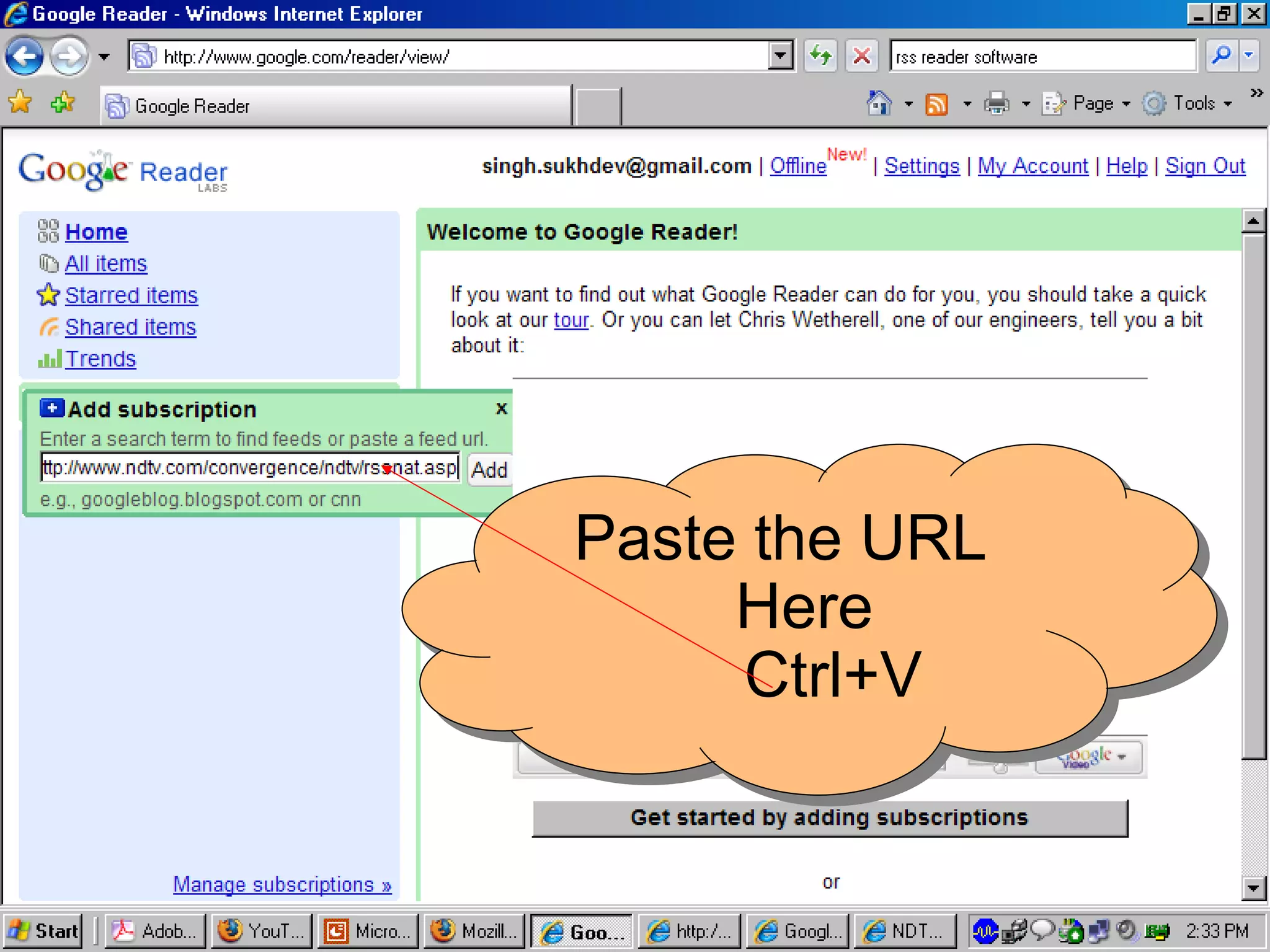Click the red Stop loading icon

[862, 56]
